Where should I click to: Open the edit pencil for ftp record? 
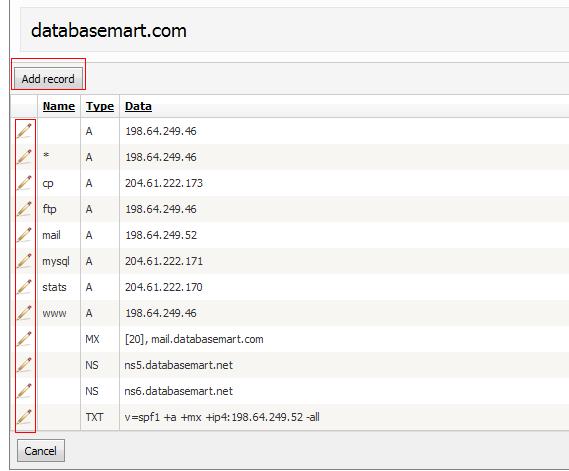click(24, 209)
